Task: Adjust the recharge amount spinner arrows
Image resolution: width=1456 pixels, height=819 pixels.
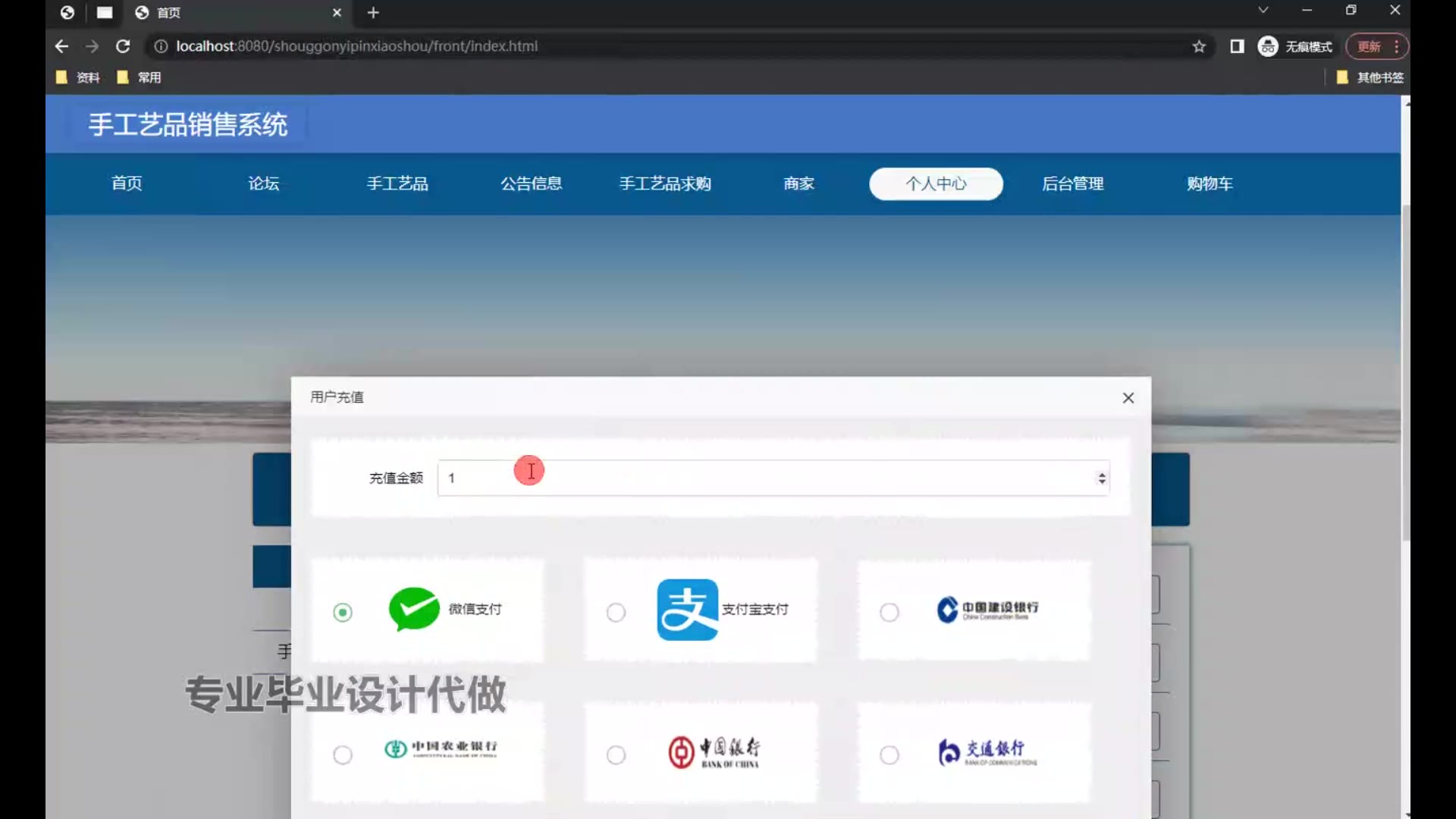Action: click(x=1102, y=478)
